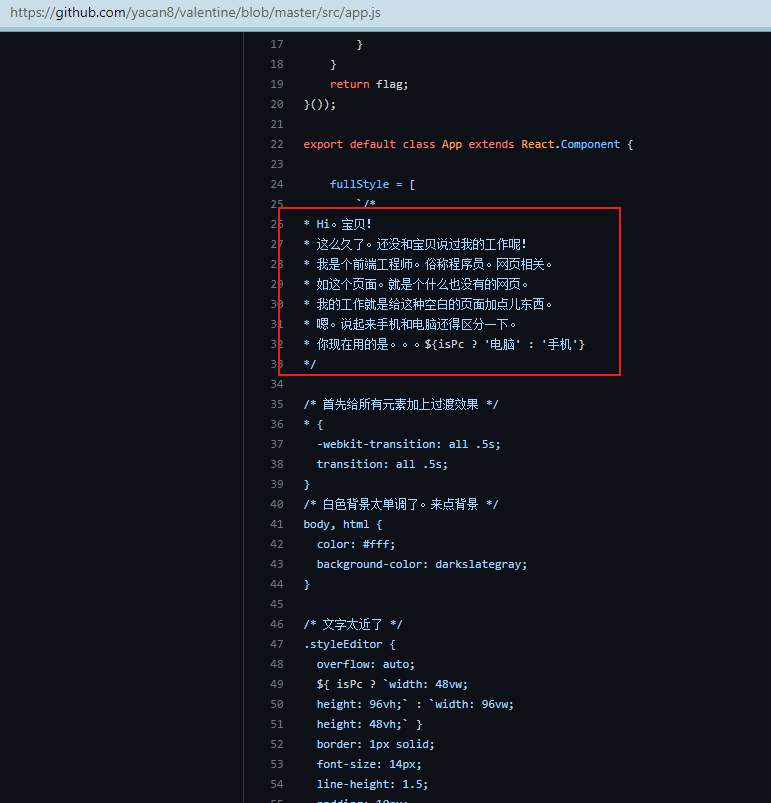The width and height of the screenshot is (771, 803).
Task: Click line number 40
Action: tap(276, 504)
